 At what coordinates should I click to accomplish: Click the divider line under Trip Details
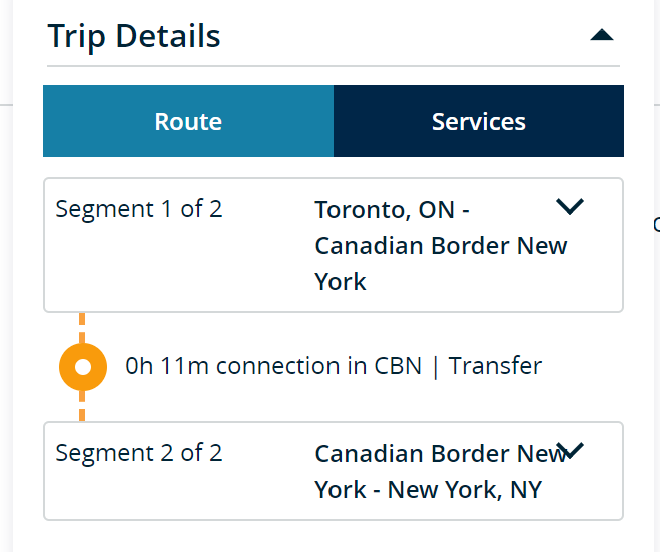point(333,66)
